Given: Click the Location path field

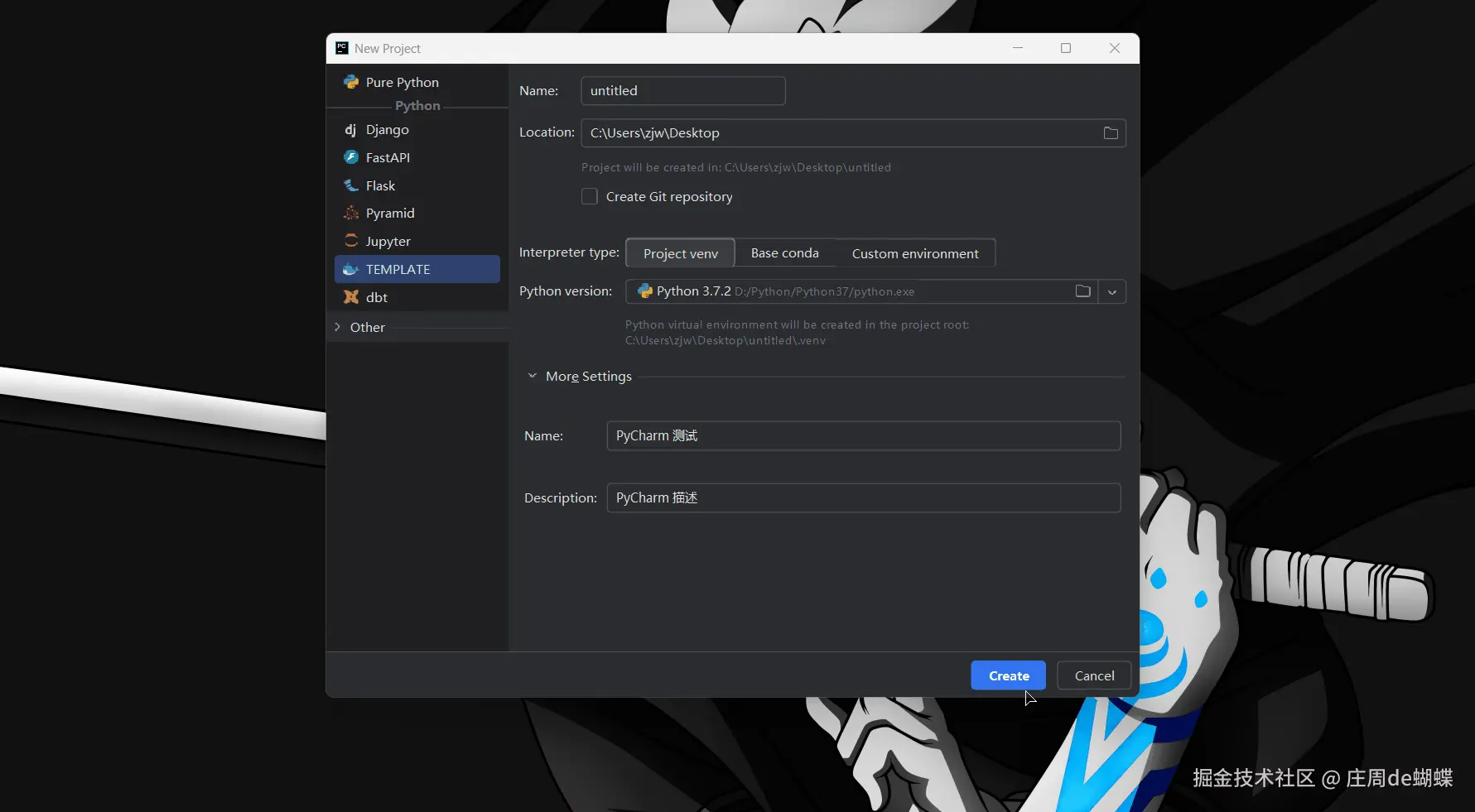Looking at the screenshot, I should pyautogui.click(x=853, y=133).
